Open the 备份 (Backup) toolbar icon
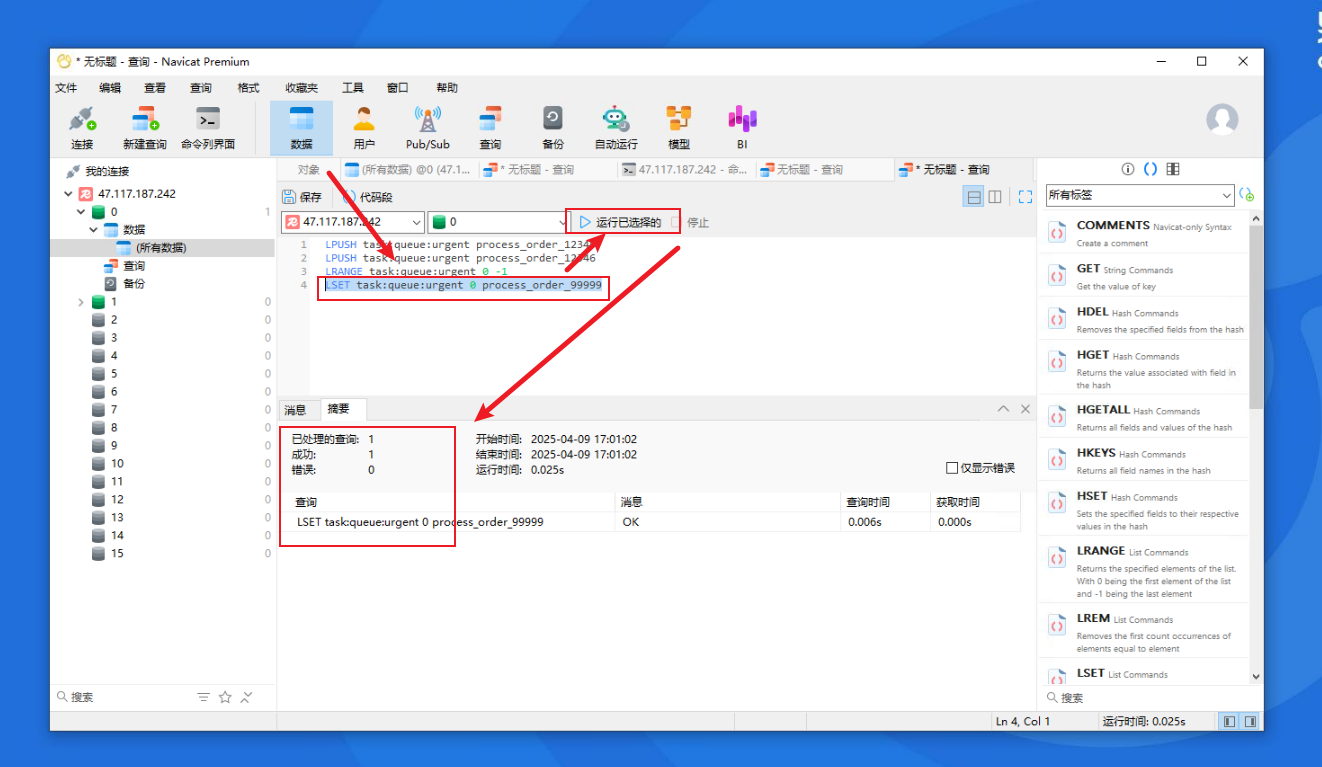Viewport: 1322px width, 767px height. pos(553,128)
